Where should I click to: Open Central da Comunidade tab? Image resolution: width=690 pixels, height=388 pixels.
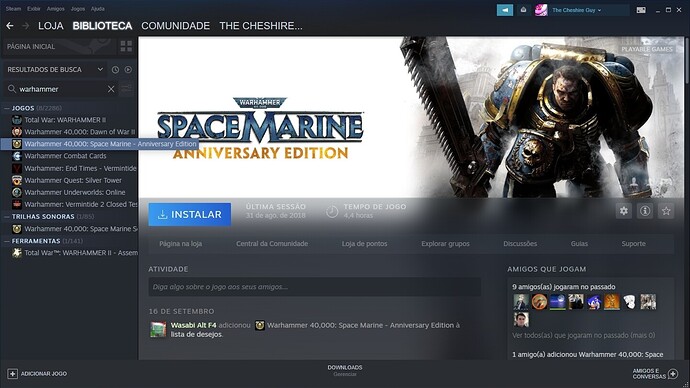point(272,244)
